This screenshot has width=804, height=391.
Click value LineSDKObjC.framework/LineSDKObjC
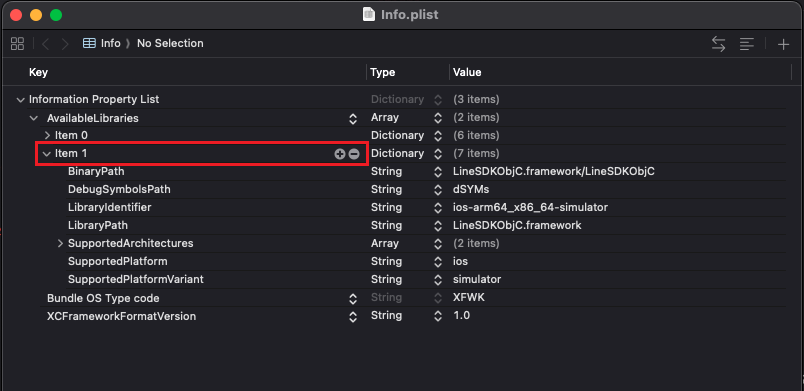tap(554, 172)
